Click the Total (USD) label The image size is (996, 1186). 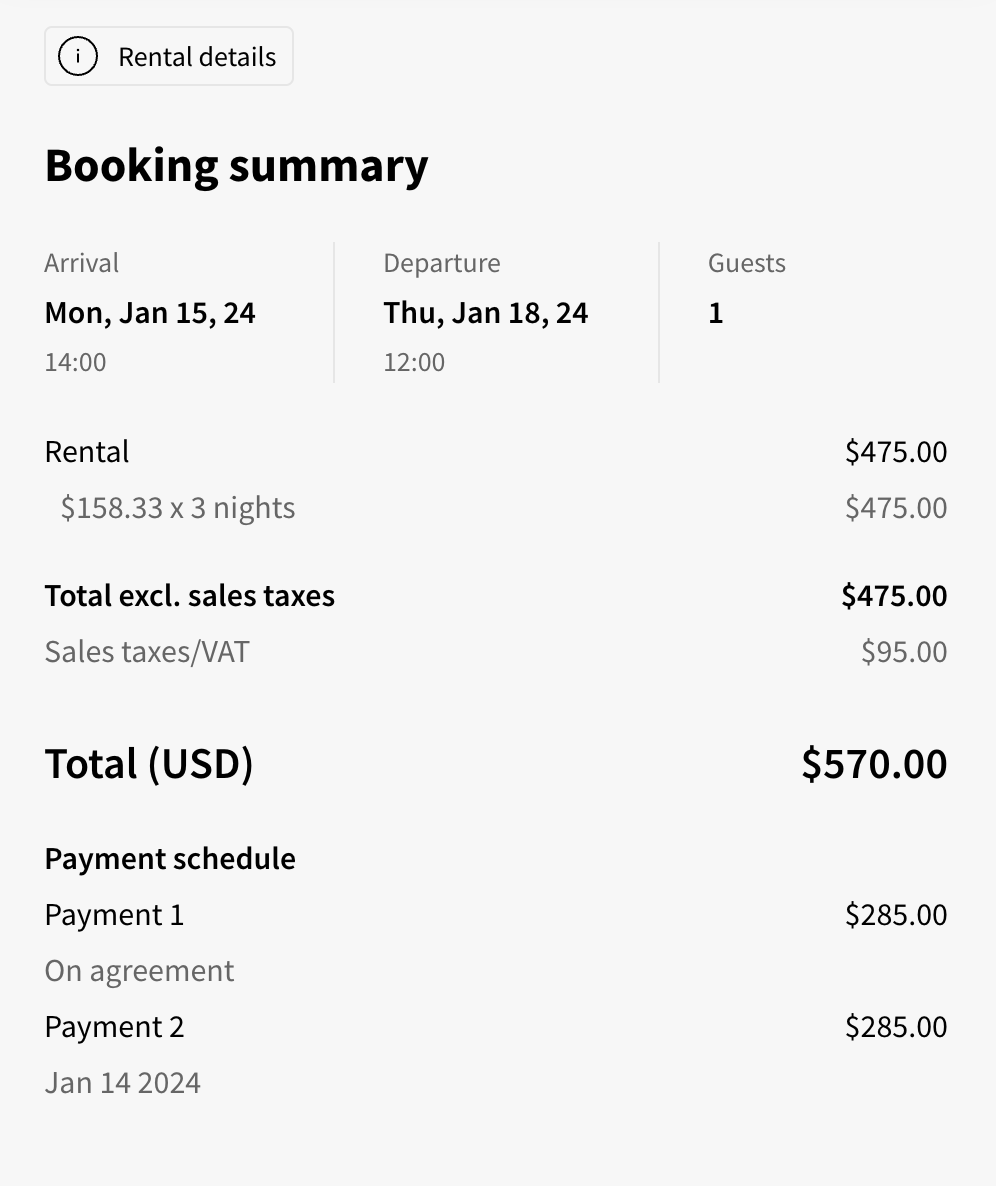(149, 764)
